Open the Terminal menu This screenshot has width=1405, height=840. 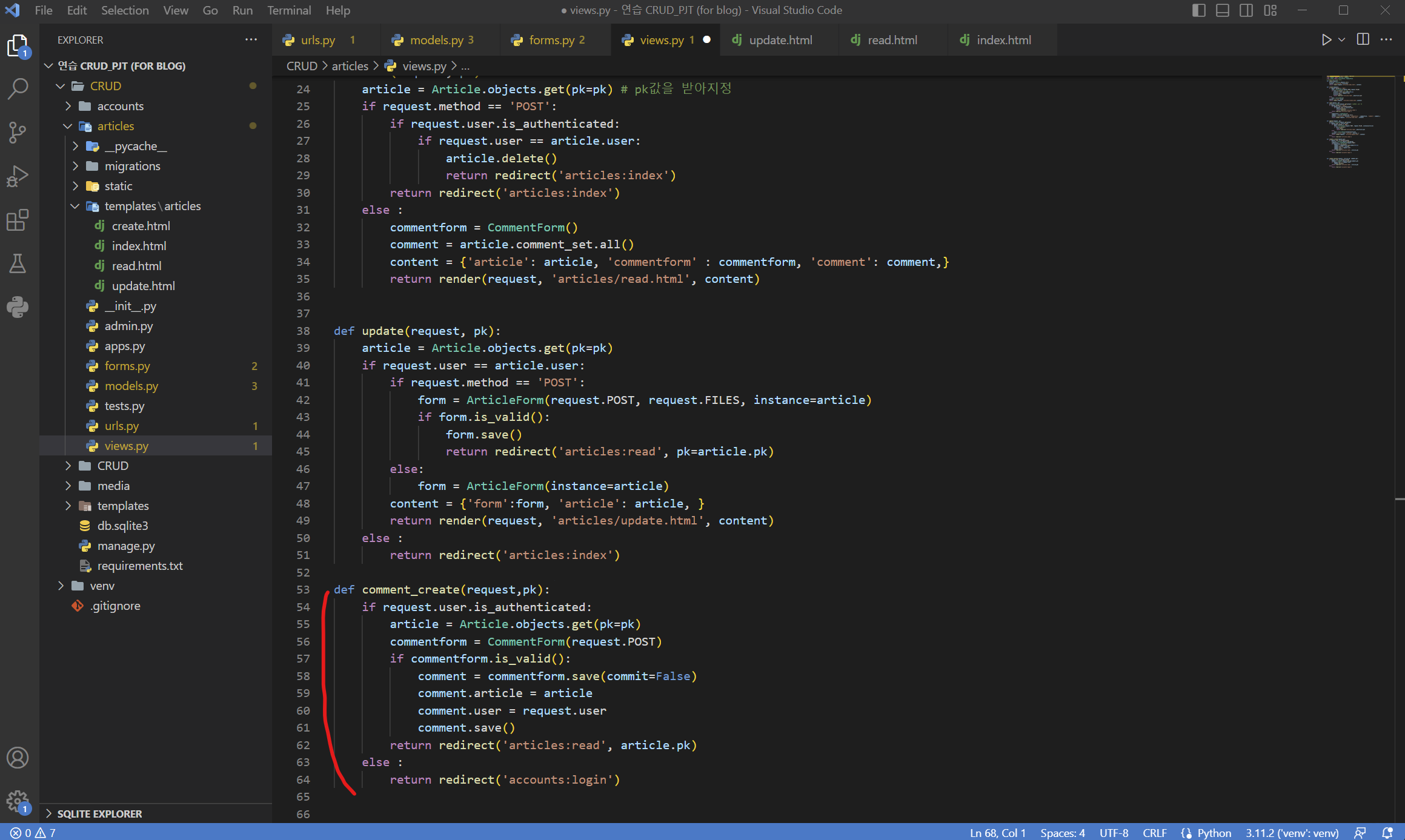[x=288, y=10]
